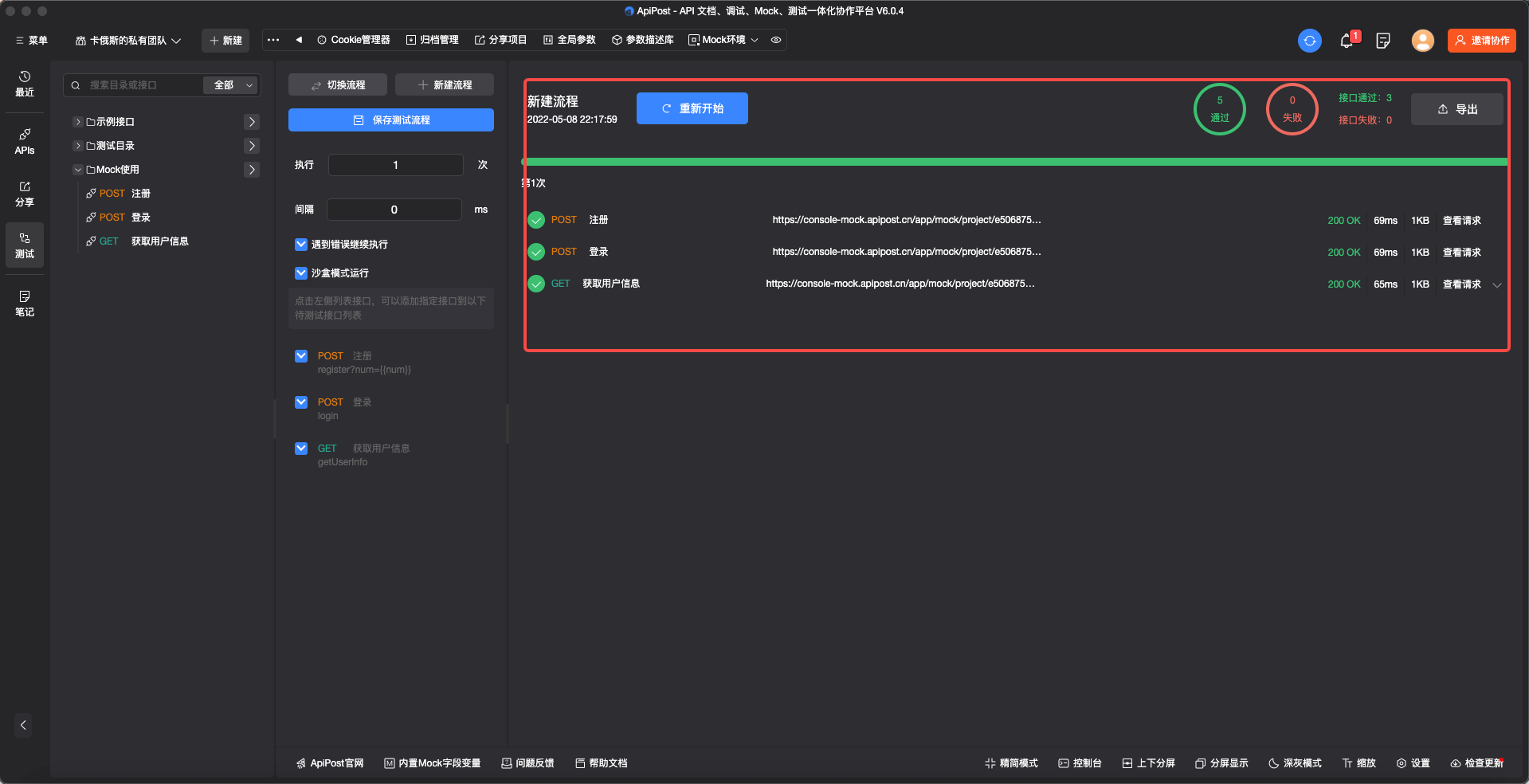This screenshot has width=1529, height=784.
Task: Open the 全部 filter dropdown
Action: [231, 85]
